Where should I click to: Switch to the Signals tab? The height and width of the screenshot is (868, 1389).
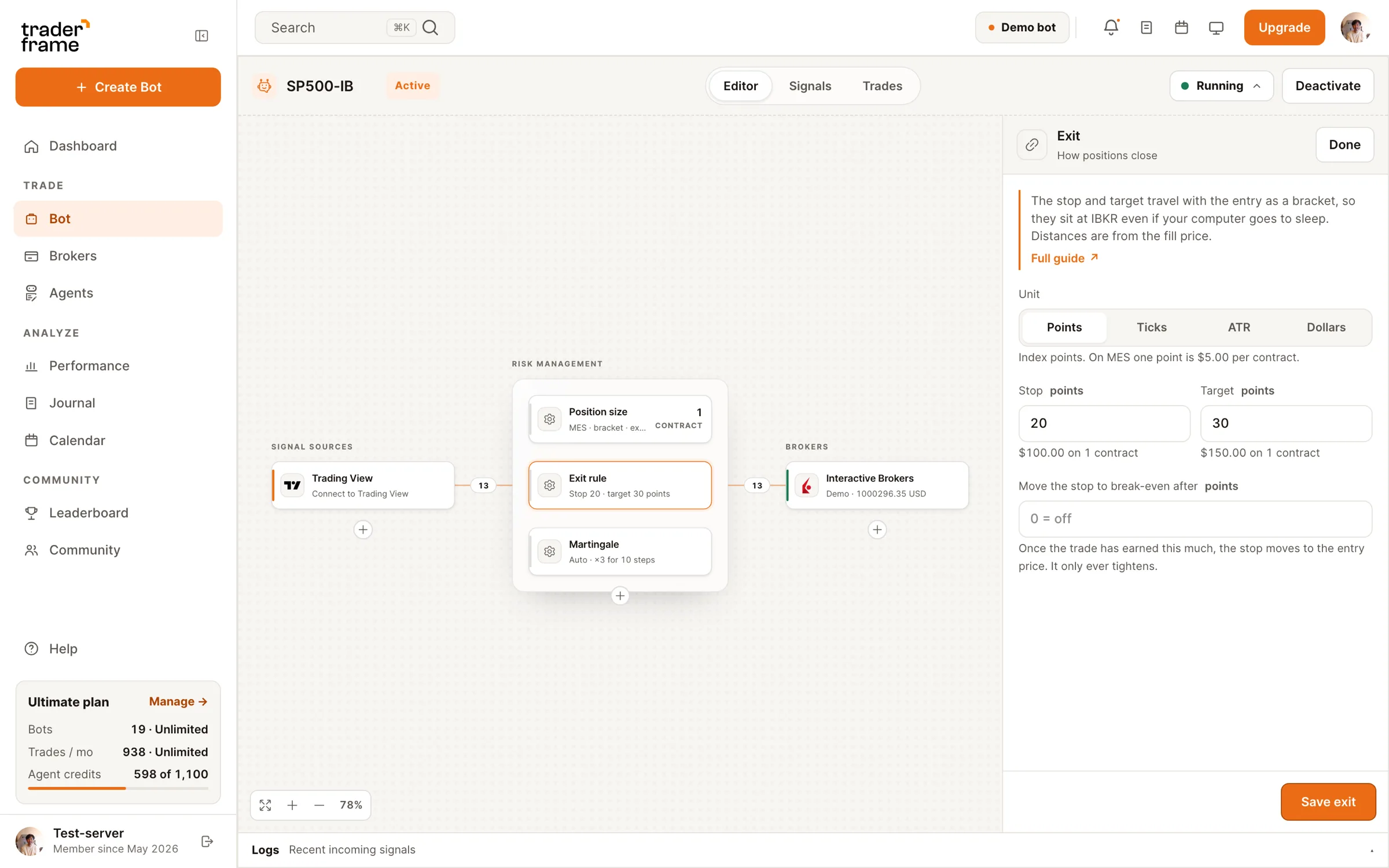click(x=810, y=86)
